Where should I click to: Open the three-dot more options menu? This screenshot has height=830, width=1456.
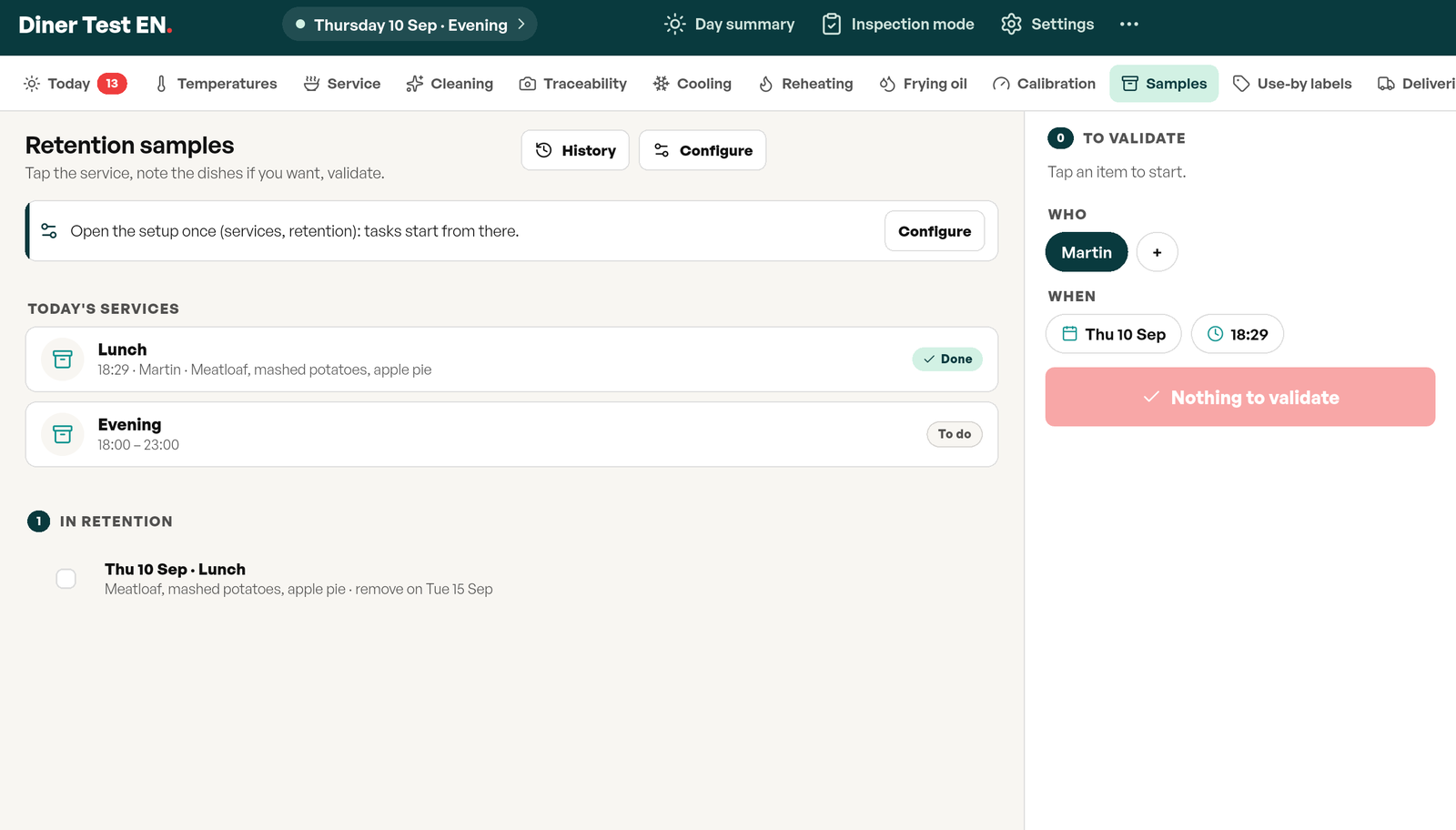[x=1129, y=25]
